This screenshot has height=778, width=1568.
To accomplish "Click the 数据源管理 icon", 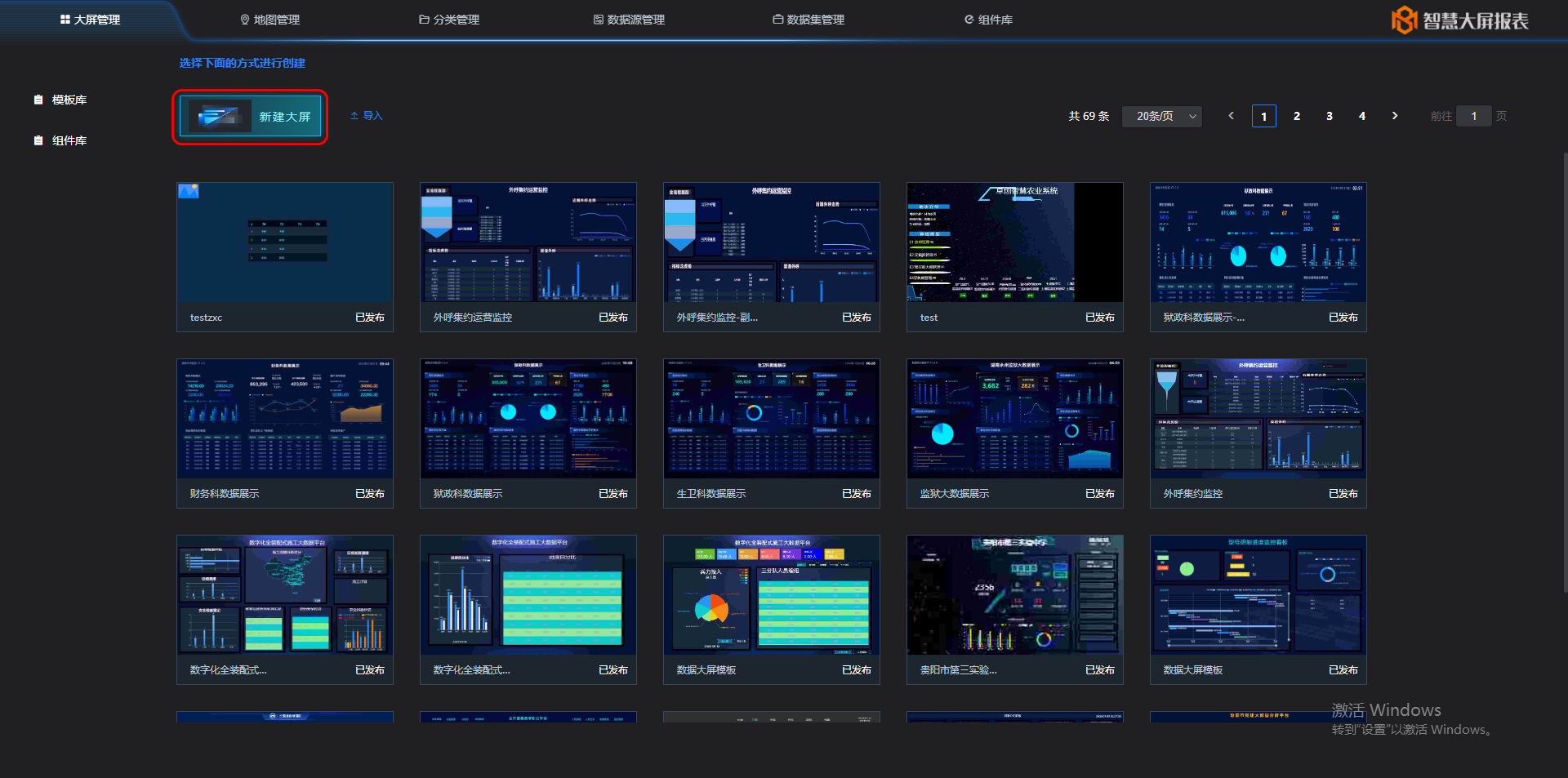I will click(x=599, y=20).
